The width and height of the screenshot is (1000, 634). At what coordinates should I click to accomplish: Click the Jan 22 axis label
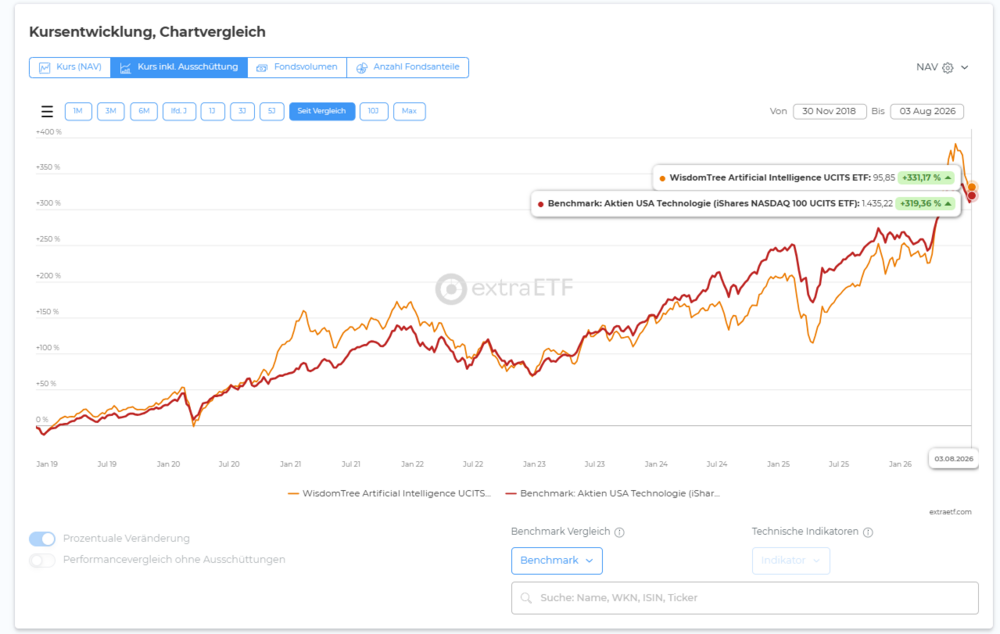(x=412, y=464)
